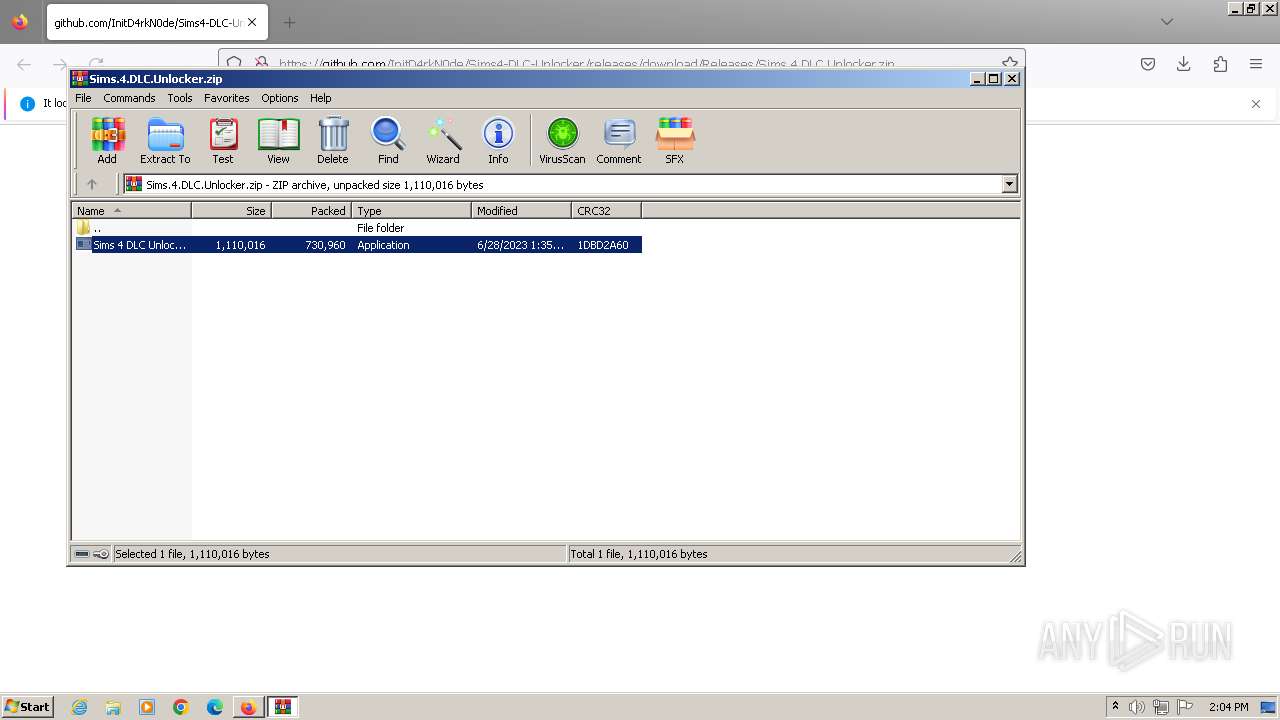Viewport: 1280px width, 720px height.
Task: Click the Firefox back arrow
Action: tap(24, 64)
